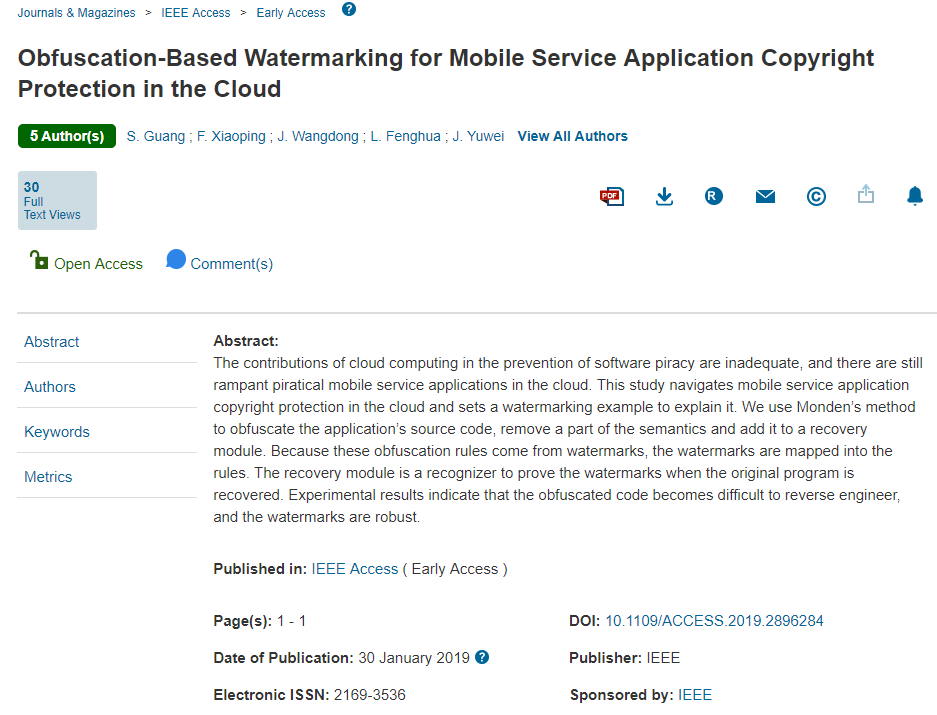937x715 pixels.
Task: Click the 5 Author(s) green badge
Action: [x=67, y=136]
